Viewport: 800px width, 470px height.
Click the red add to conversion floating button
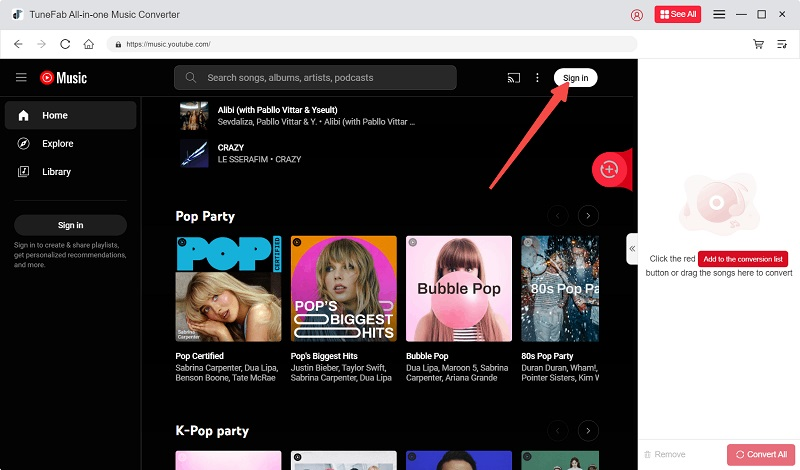tap(609, 169)
